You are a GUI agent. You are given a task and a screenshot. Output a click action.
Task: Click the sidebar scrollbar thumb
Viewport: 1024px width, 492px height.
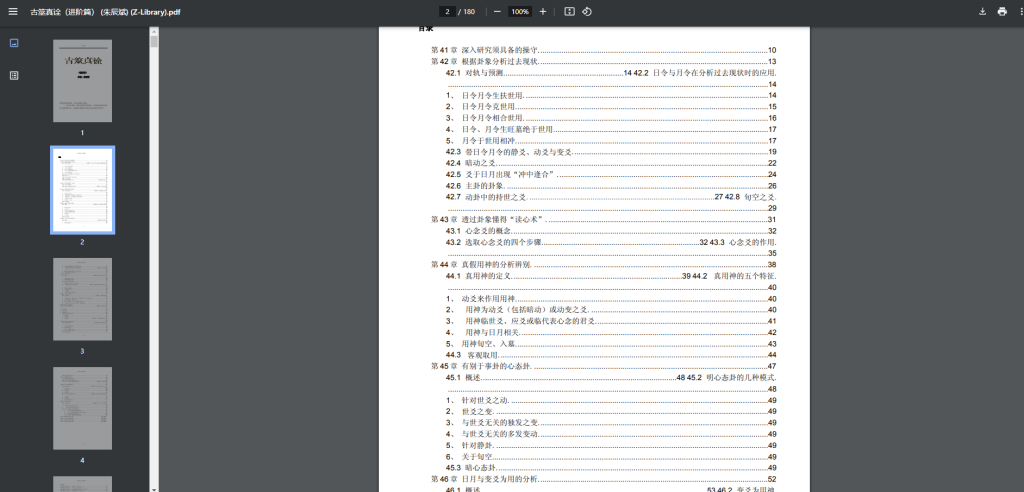pyautogui.click(x=154, y=42)
